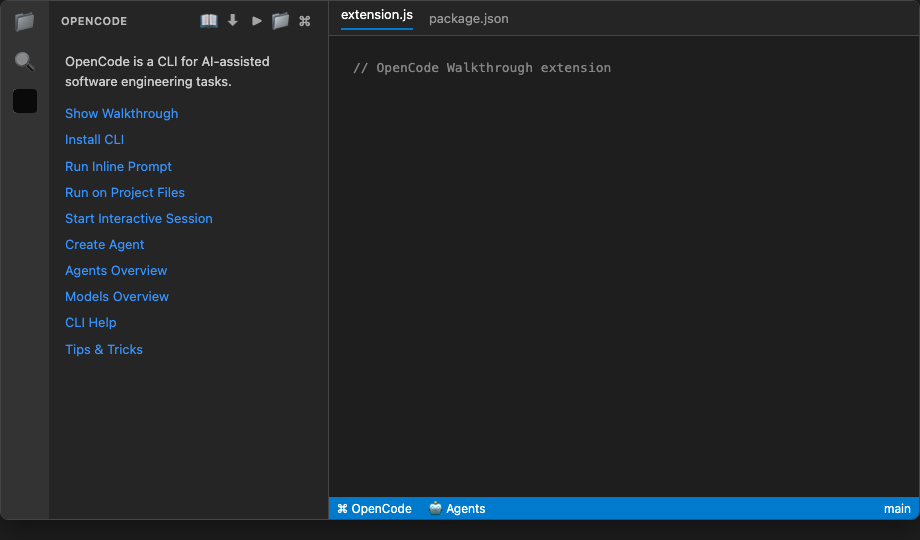The height and width of the screenshot is (540, 920).
Task: Open the Models Overview link
Action: (x=117, y=296)
